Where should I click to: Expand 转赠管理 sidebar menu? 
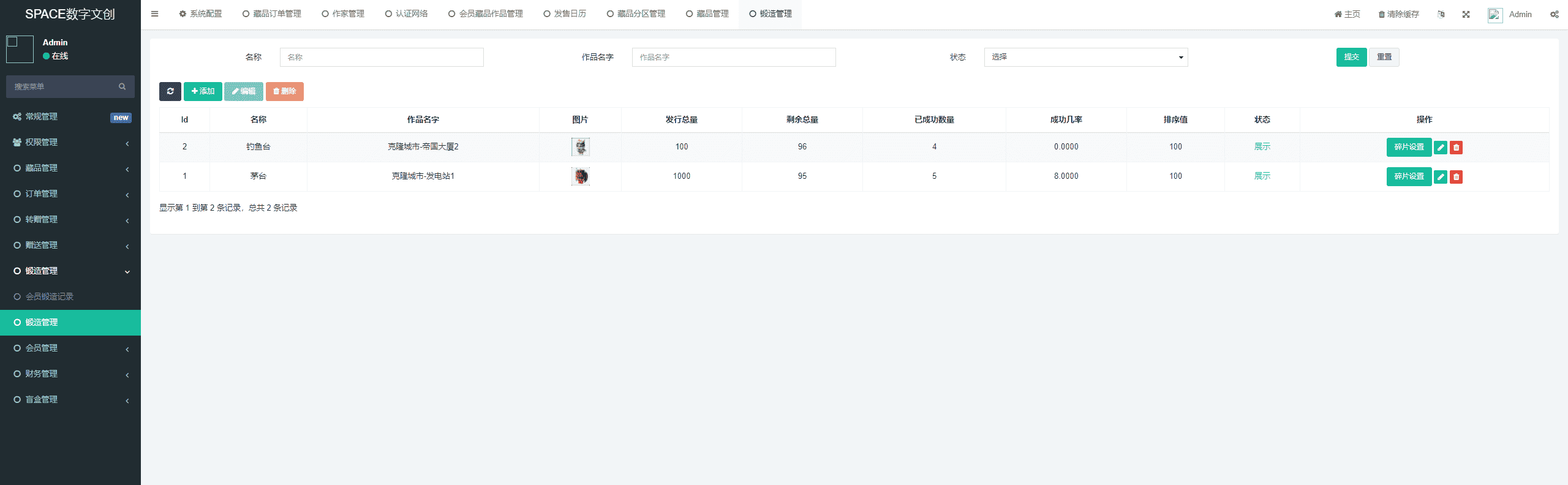click(x=70, y=219)
